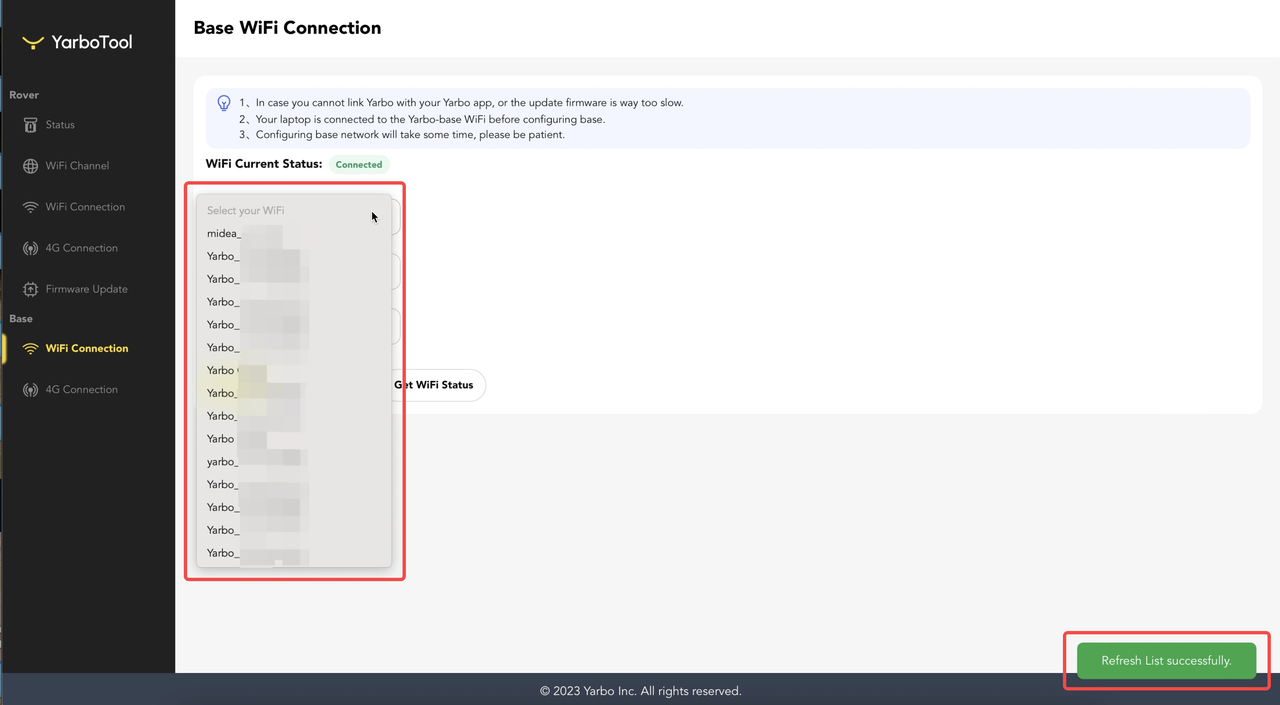Click the tip about laptop connected to Yarbo-base

[x=422, y=119]
